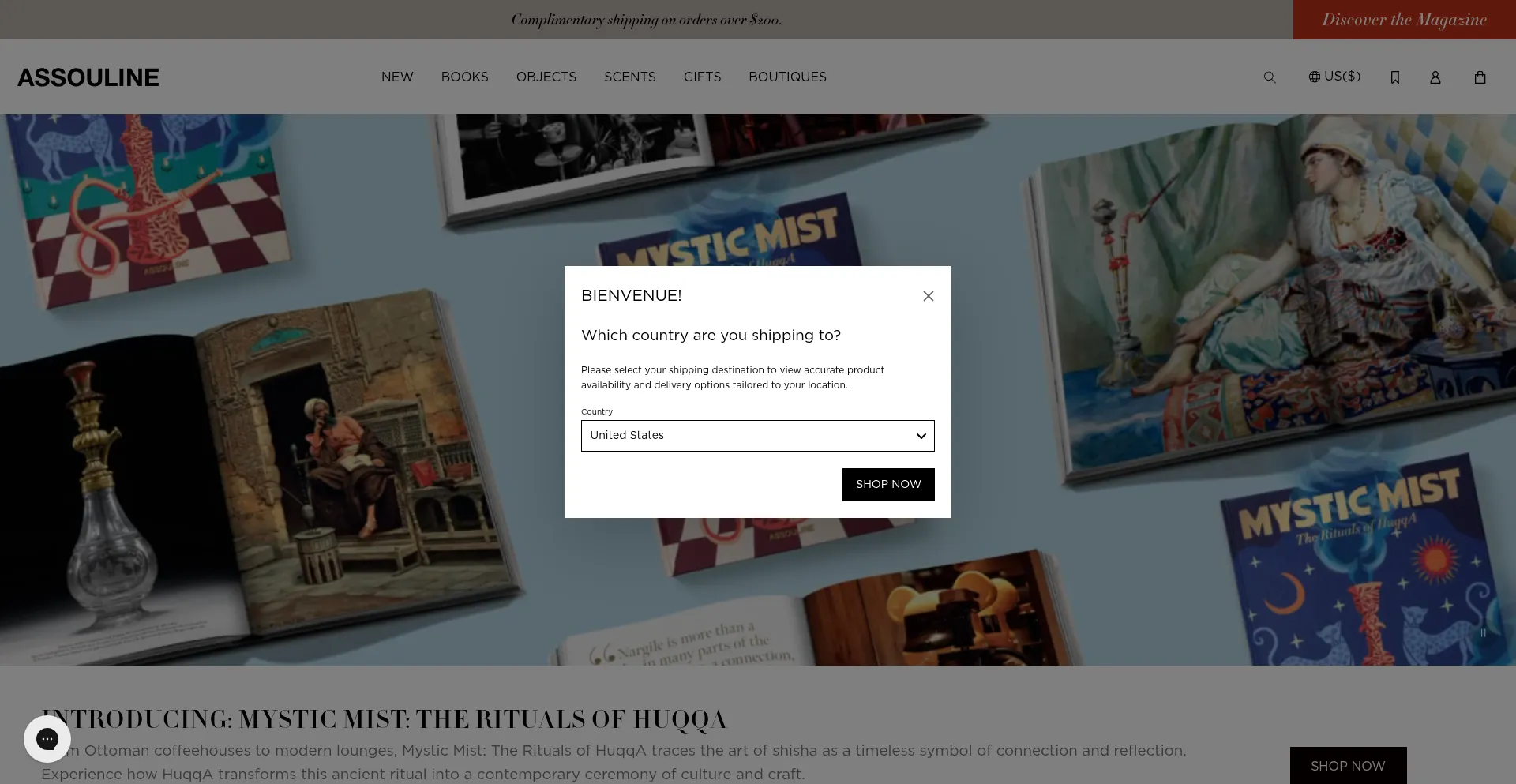Viewport: 1516px width, 784px height.
Task: Open the US($) currency selector
Action: 1334,77
